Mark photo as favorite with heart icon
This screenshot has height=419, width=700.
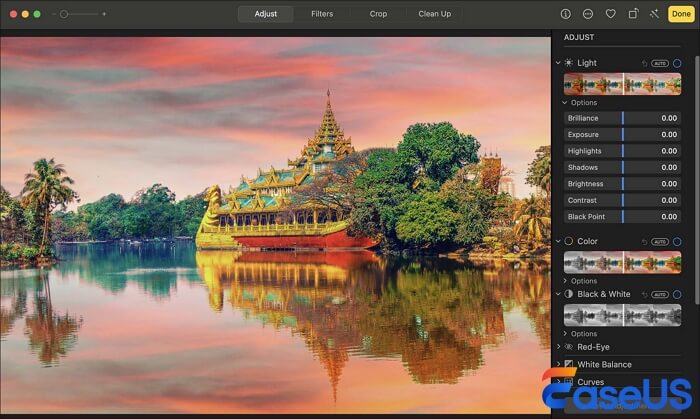coord(610,14)
